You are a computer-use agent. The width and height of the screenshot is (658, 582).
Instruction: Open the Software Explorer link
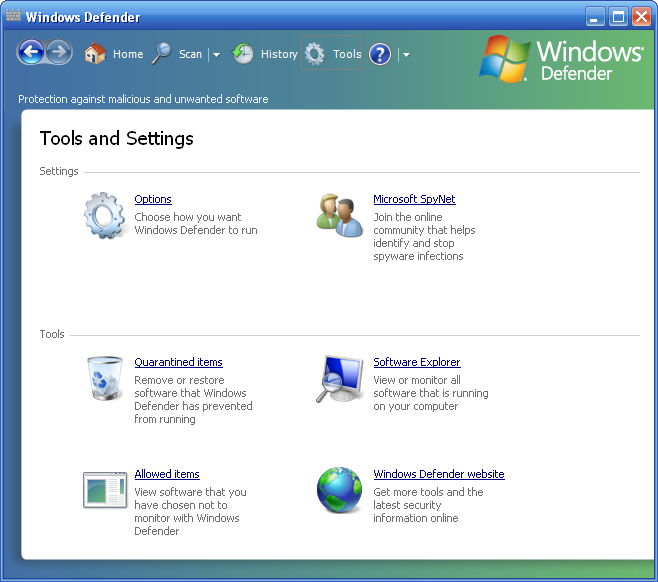click(x=417, y=362)
